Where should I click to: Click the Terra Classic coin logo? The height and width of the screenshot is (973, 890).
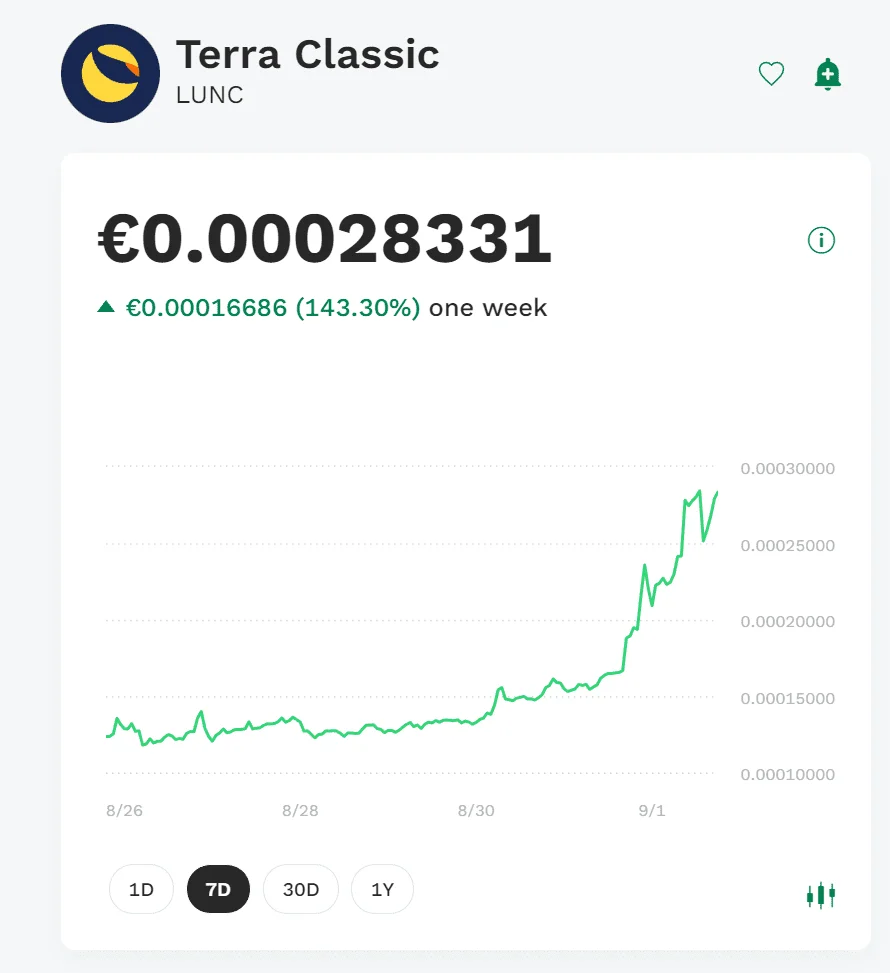pyautogui.click(x=110, y=73)
